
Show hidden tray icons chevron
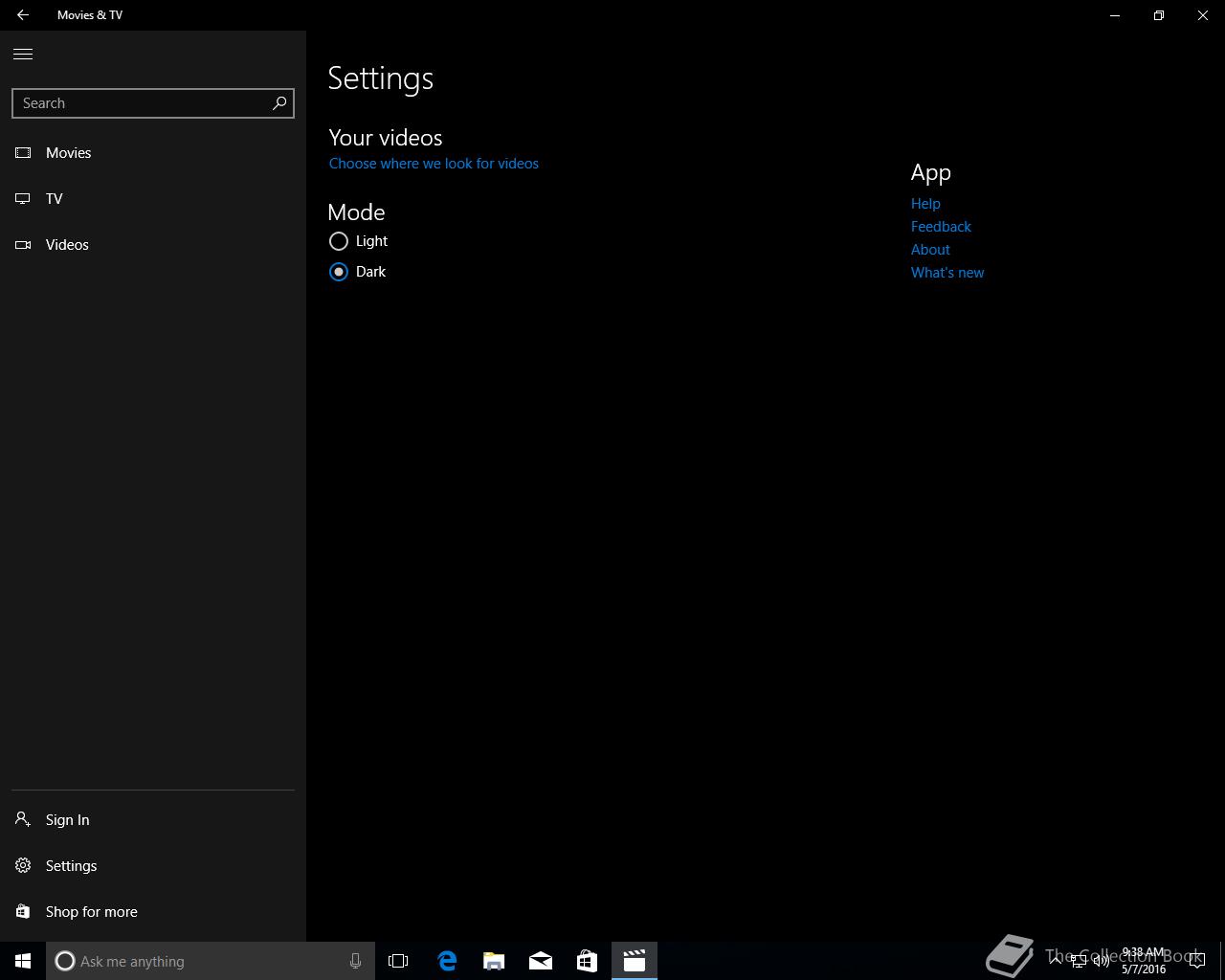1056,961
